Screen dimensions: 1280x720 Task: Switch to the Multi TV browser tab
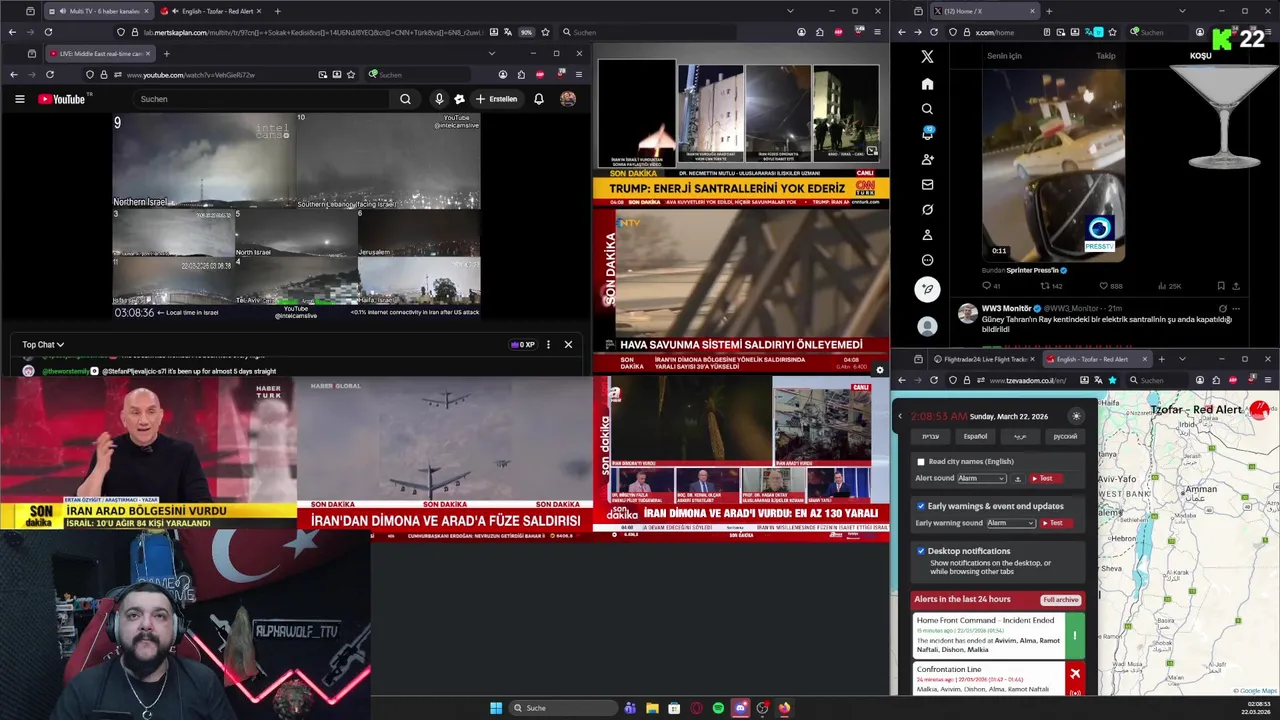pyautogui.click(x=97, y=11)
